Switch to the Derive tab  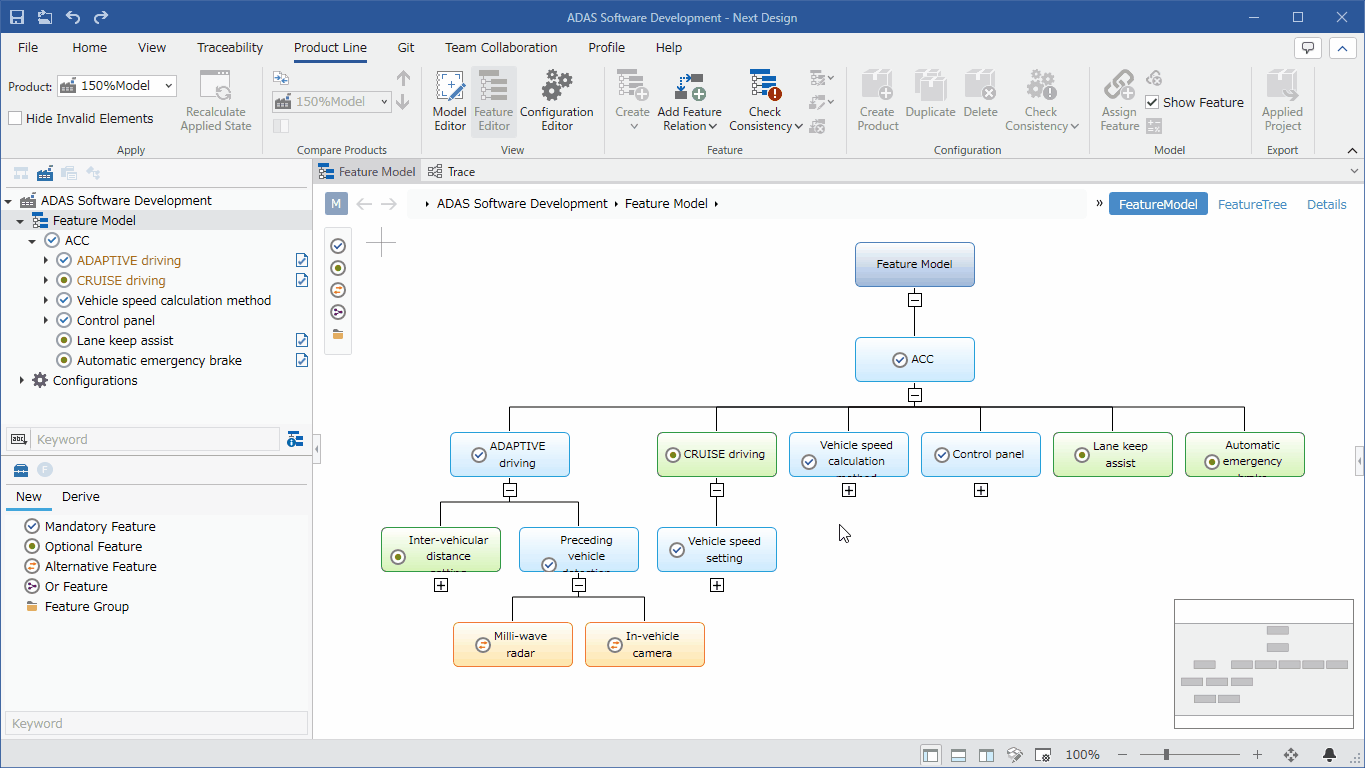coord(81,496)
